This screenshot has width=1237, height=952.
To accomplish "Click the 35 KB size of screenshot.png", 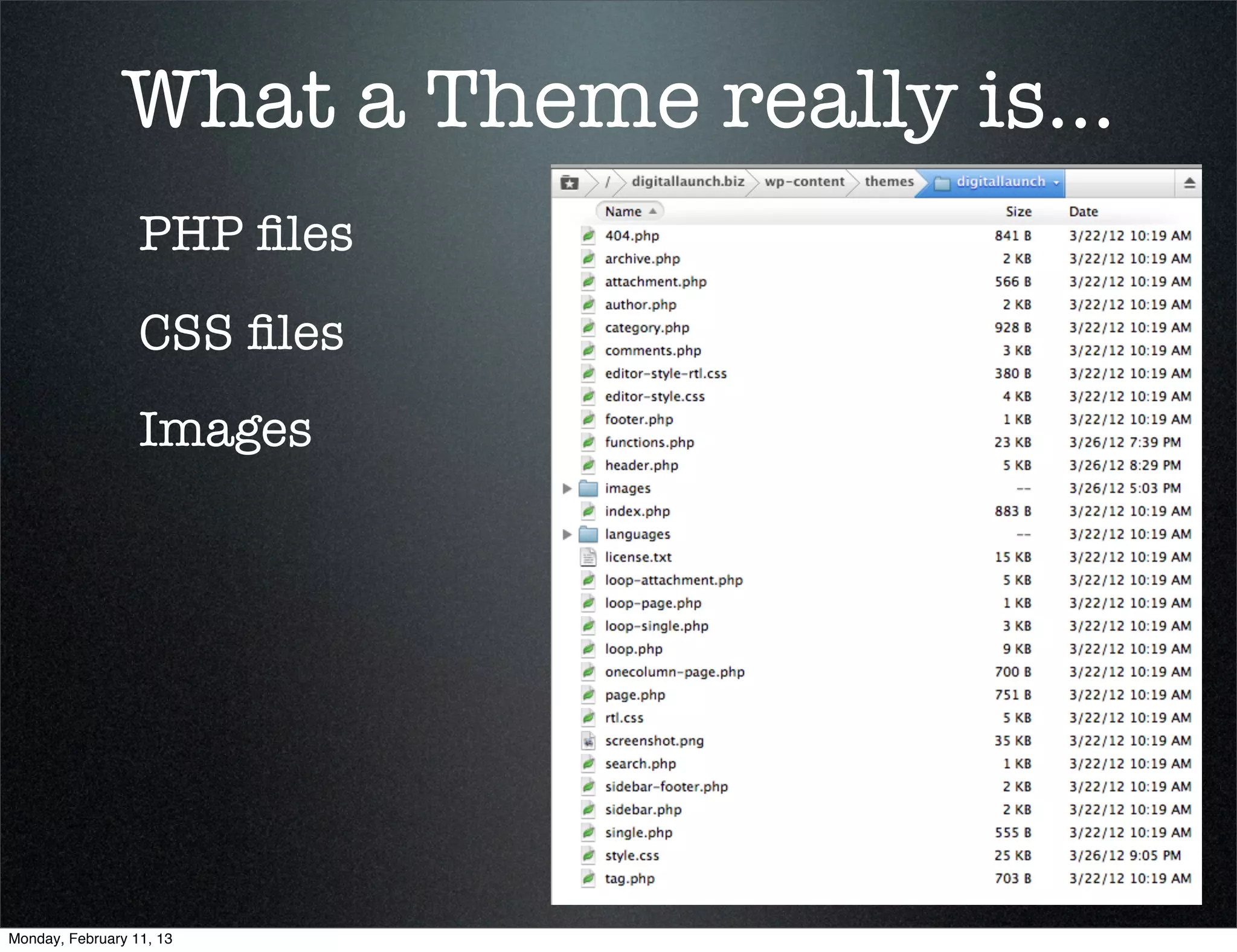I will [1012, 741].
